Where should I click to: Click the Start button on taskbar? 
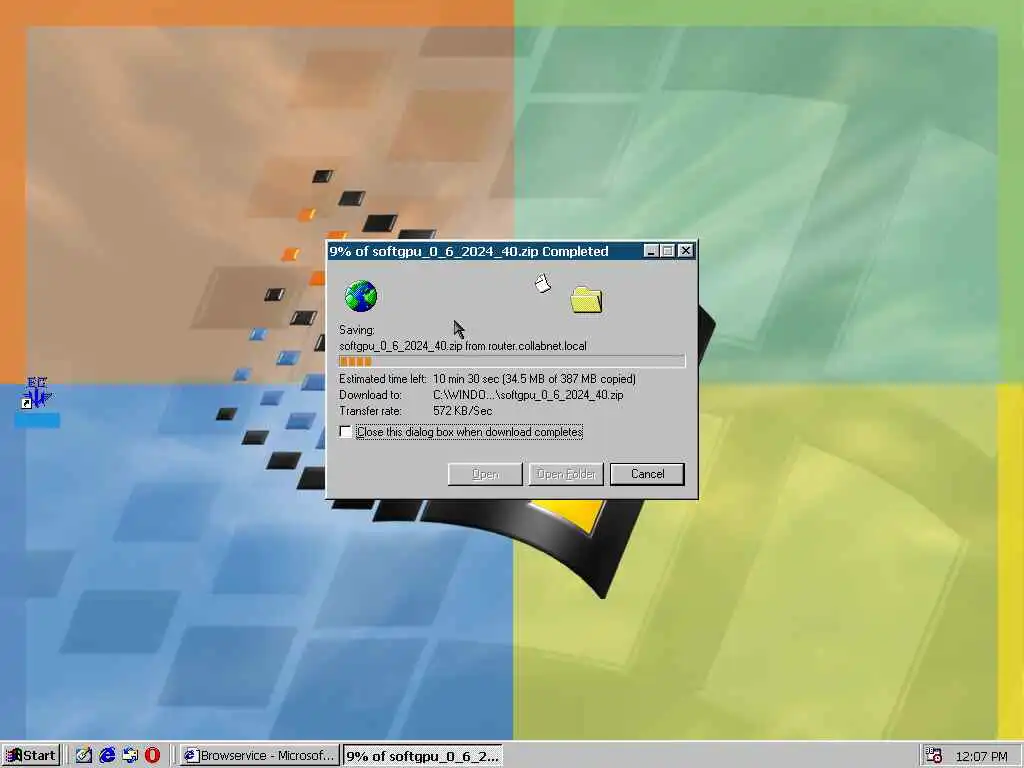coord(31,756)
